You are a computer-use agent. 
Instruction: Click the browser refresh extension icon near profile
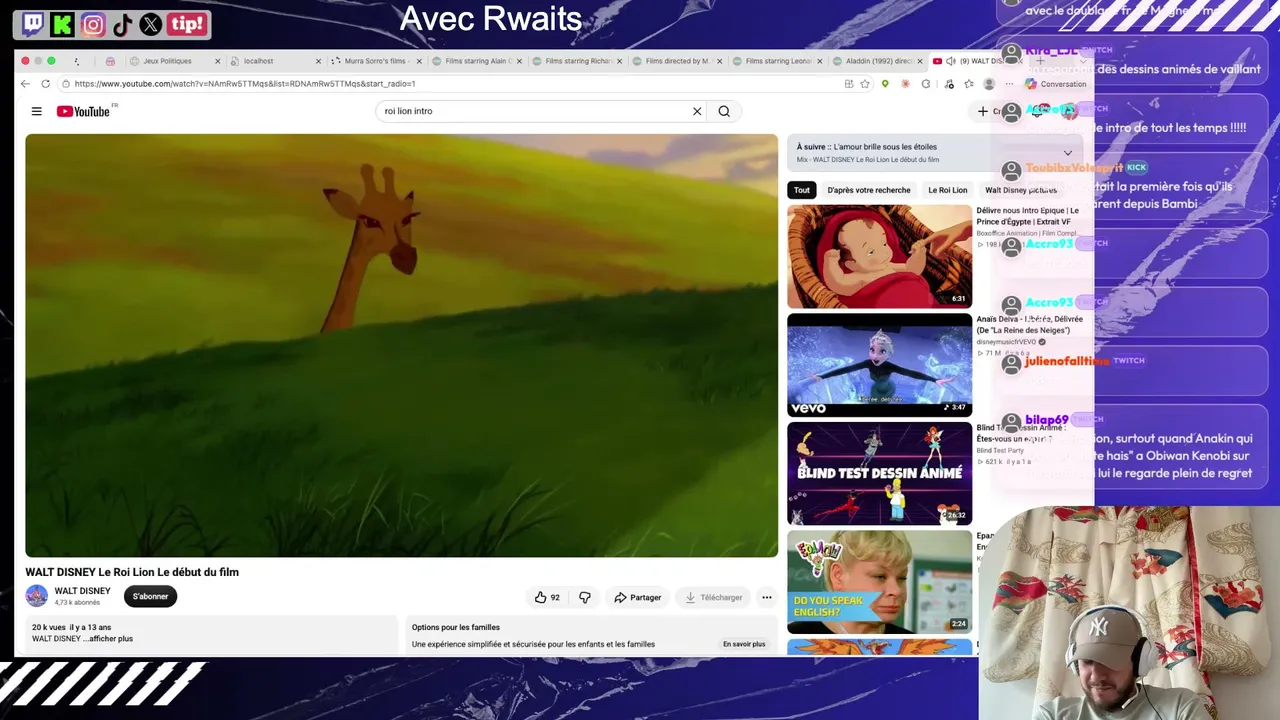[x=926, y=84]
